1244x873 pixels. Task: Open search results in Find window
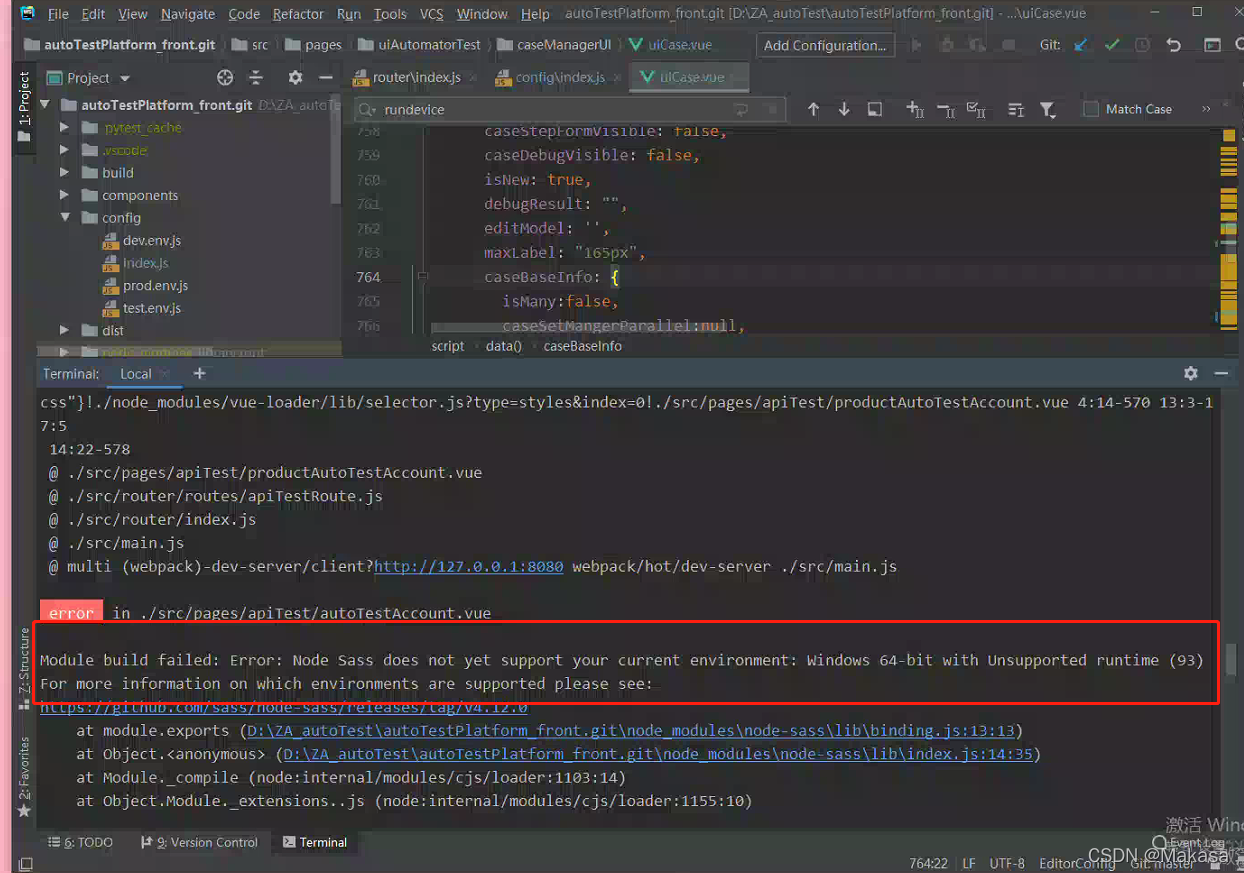click(x=875, y=109)
